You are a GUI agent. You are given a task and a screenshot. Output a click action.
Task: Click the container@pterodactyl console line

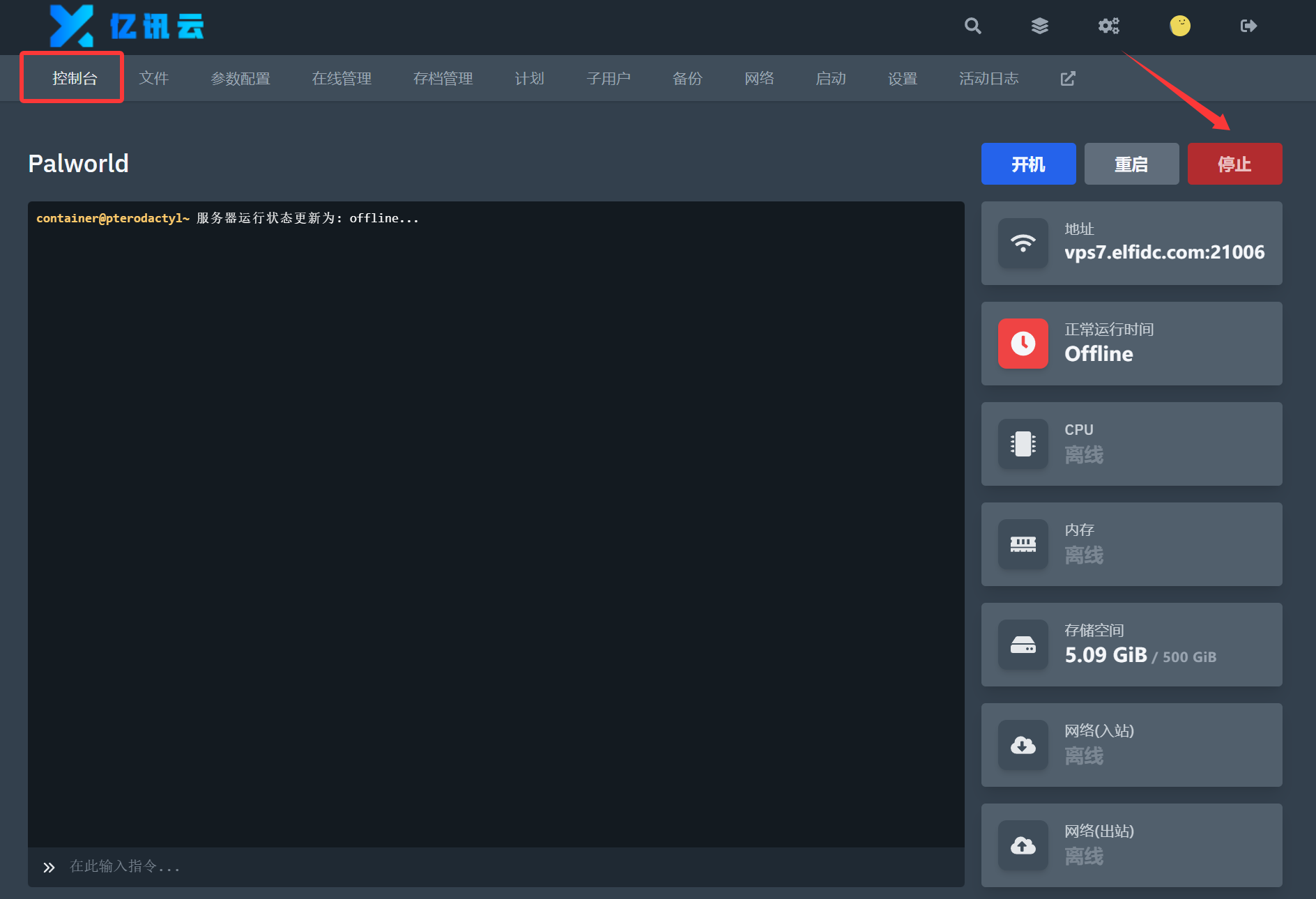click(x=228, y=218)
